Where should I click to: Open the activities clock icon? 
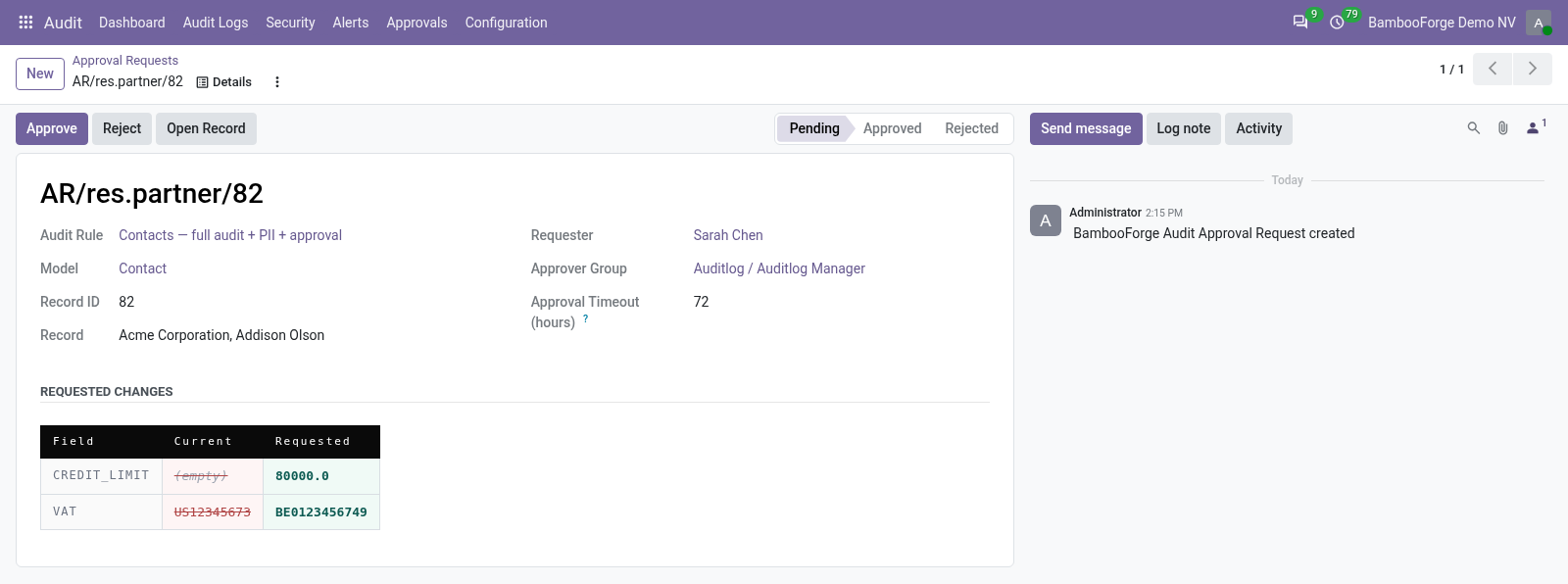click(1337, 22)
